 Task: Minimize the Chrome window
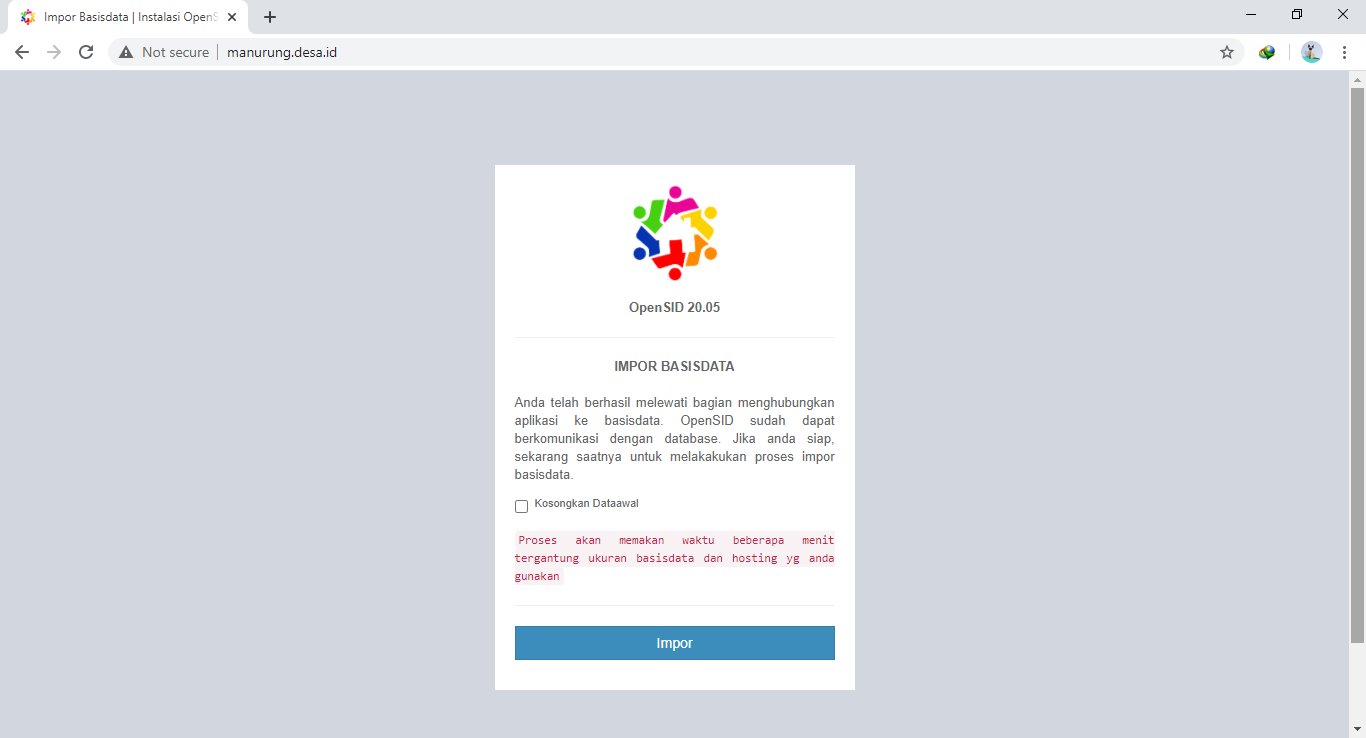coord(1251,14)
